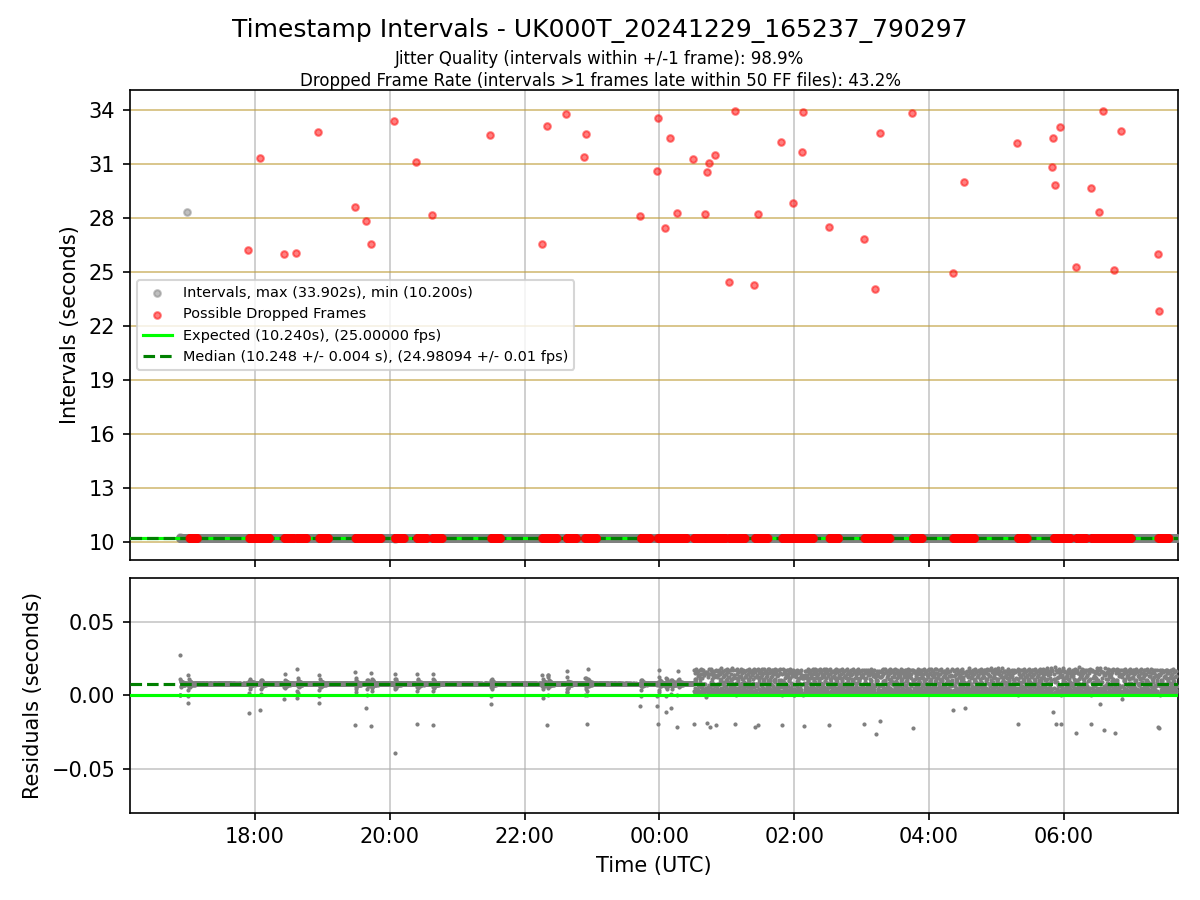Image resolution: width=1200 pixels, height=900 pixels.
Task: Click the plot title 'Timestamp Intervals - UK000T_20241229_165237_790297'
Action: [599, 29]
